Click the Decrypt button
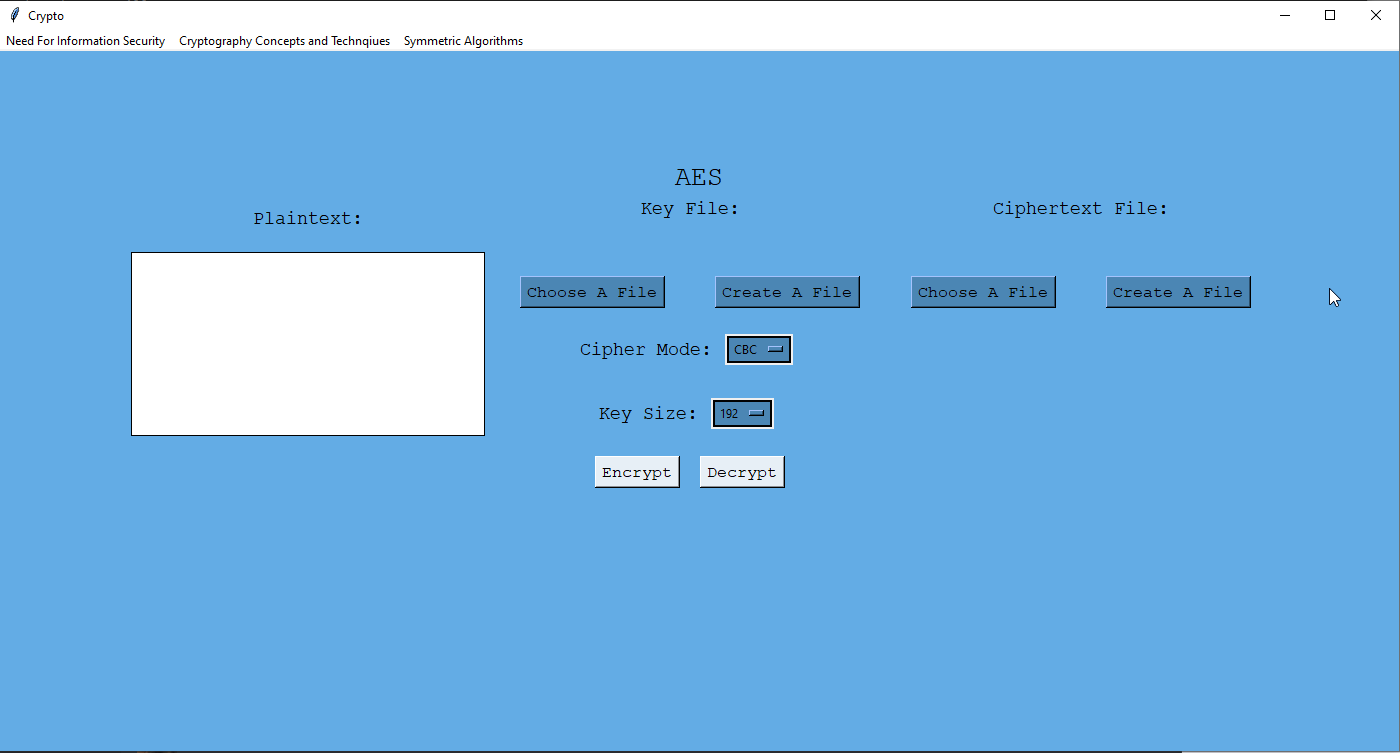Image resolution: width=1400 pixels, height=753 pixels. (742, 472)
